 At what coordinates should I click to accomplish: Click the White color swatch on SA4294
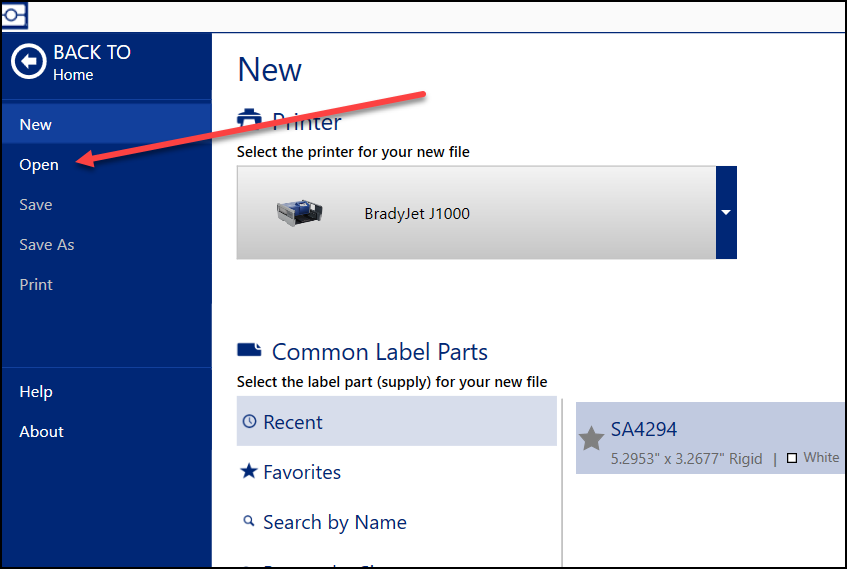tap(792, 458)
